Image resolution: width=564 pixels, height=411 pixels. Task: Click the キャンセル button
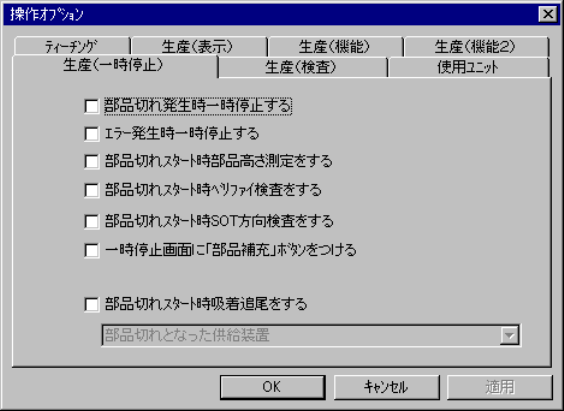(387, 387)
